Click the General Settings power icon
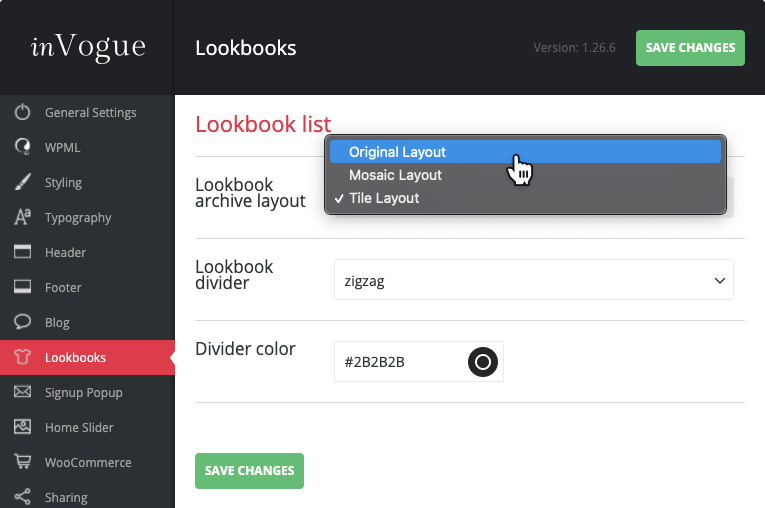765x508 pixels. point(22,113)
